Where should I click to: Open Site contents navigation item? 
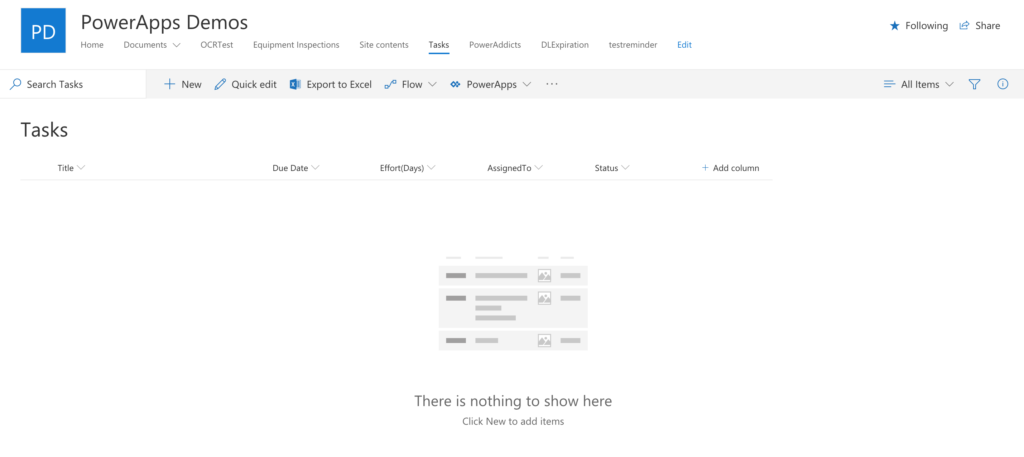pos(384,45)
